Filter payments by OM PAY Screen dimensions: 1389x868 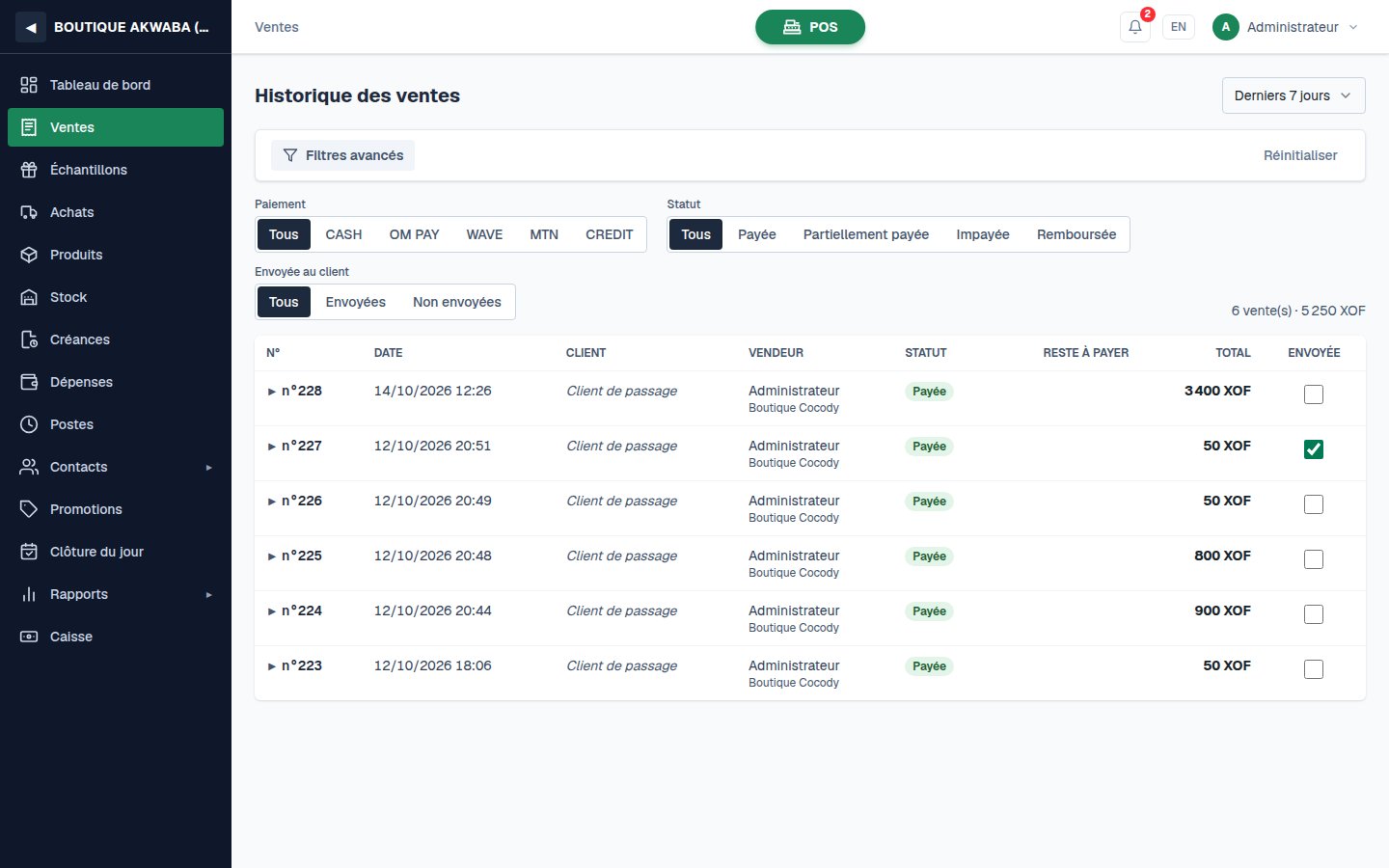(414, 234)
